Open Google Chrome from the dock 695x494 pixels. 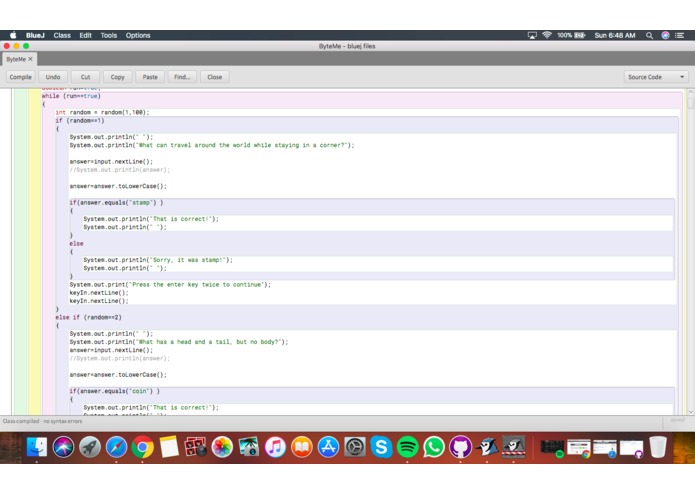[142, 447]
